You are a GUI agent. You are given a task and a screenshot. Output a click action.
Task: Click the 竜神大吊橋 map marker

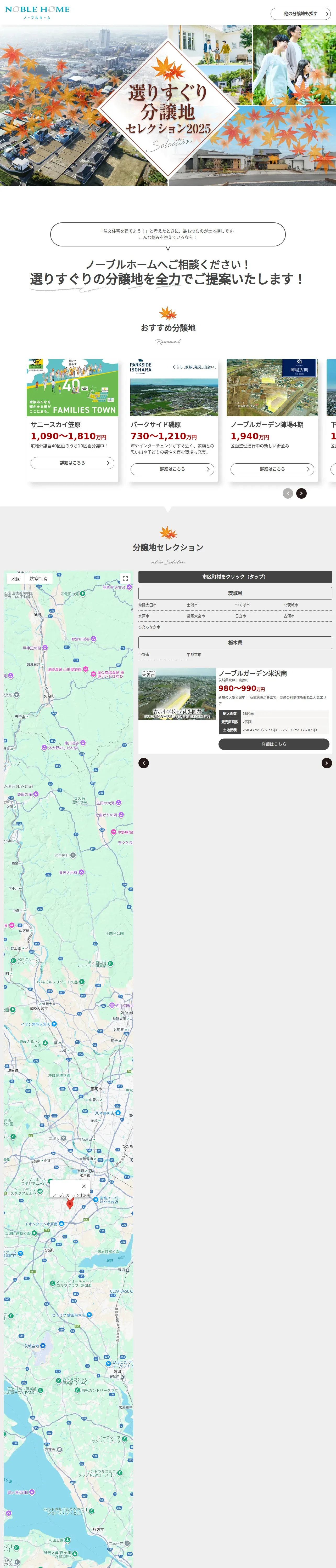[81, 872]
